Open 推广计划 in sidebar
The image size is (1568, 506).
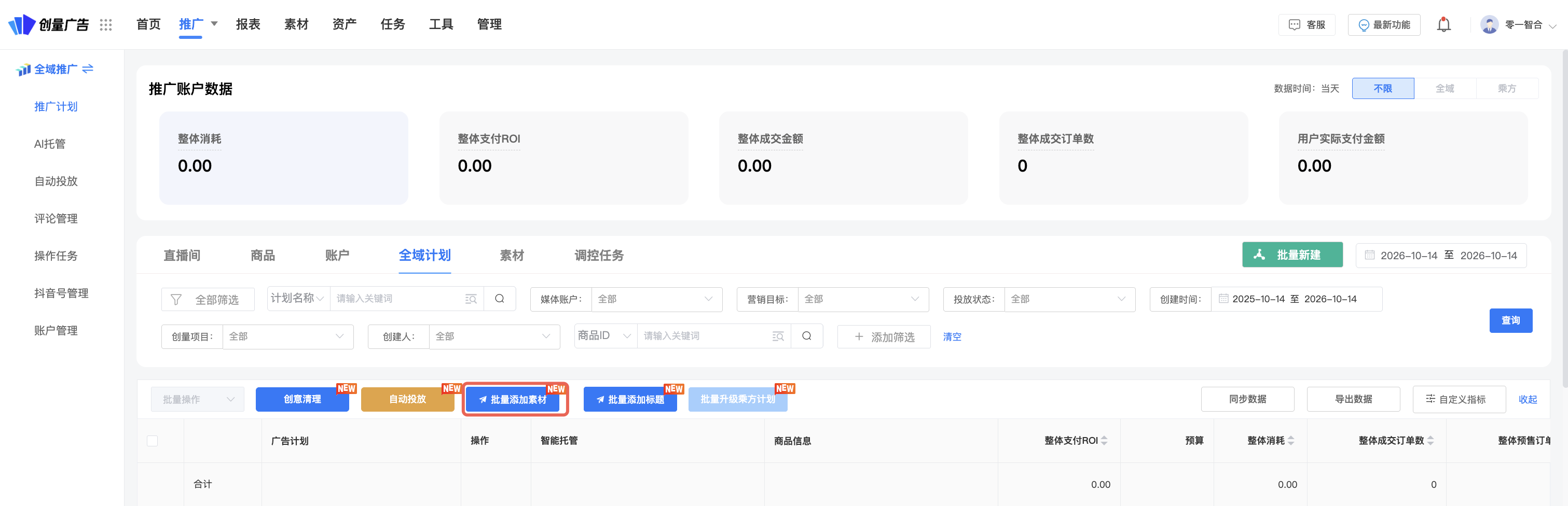(56, 106)
